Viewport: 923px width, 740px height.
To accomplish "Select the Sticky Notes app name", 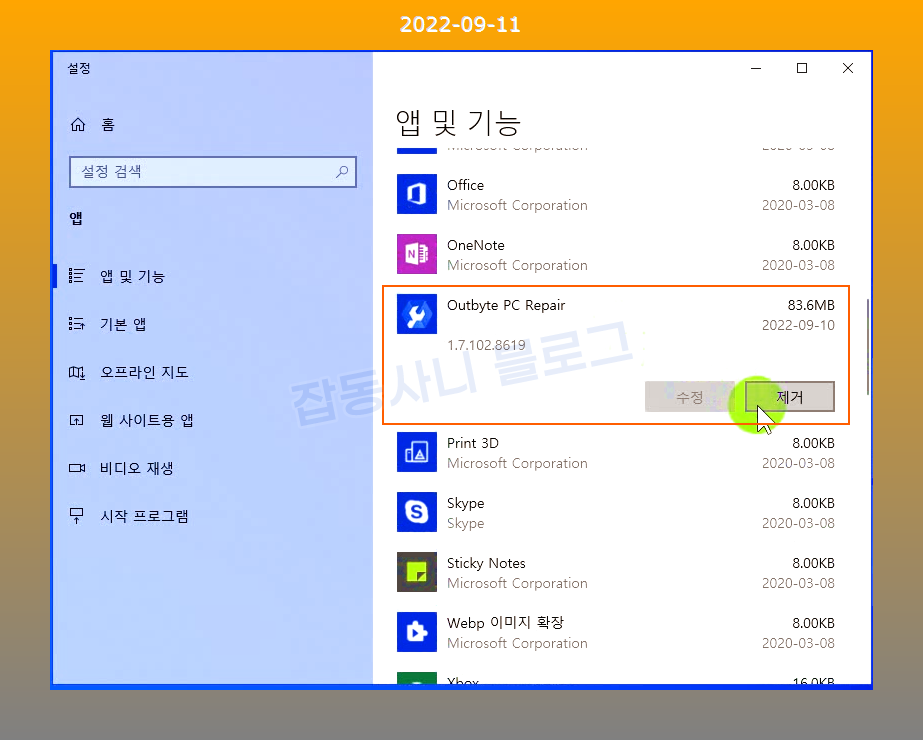I will point(486,563).
